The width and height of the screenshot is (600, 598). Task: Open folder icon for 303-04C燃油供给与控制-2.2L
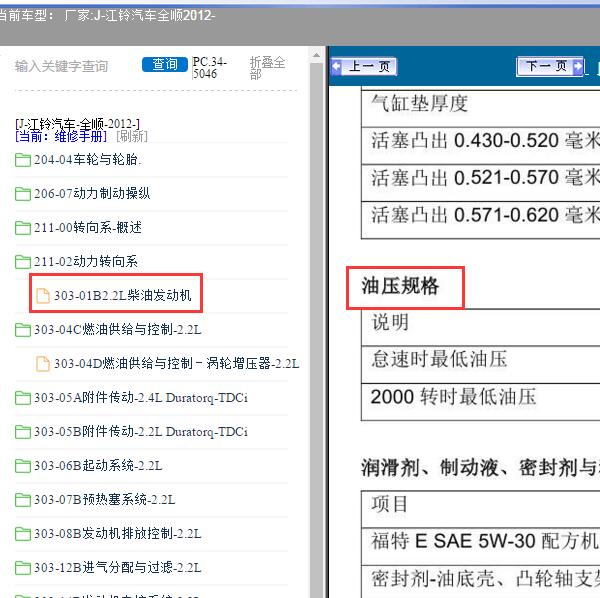[23, 330]
